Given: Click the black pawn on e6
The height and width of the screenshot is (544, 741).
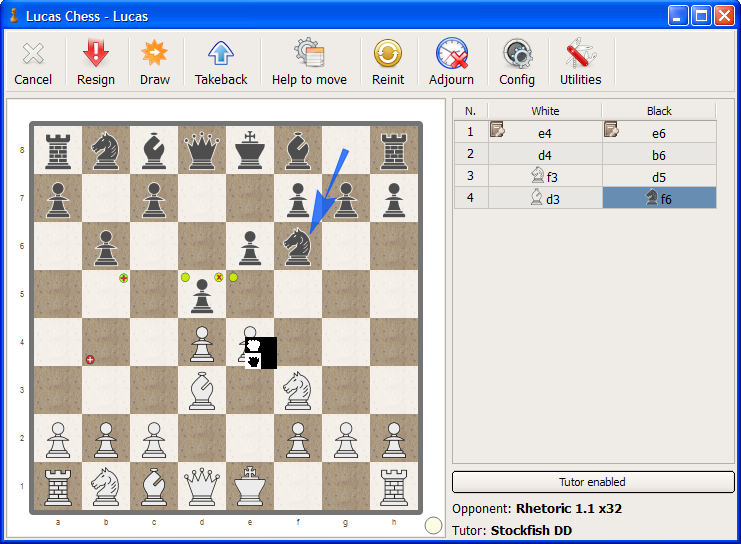Looking at the screenshot, I should 250,248.
